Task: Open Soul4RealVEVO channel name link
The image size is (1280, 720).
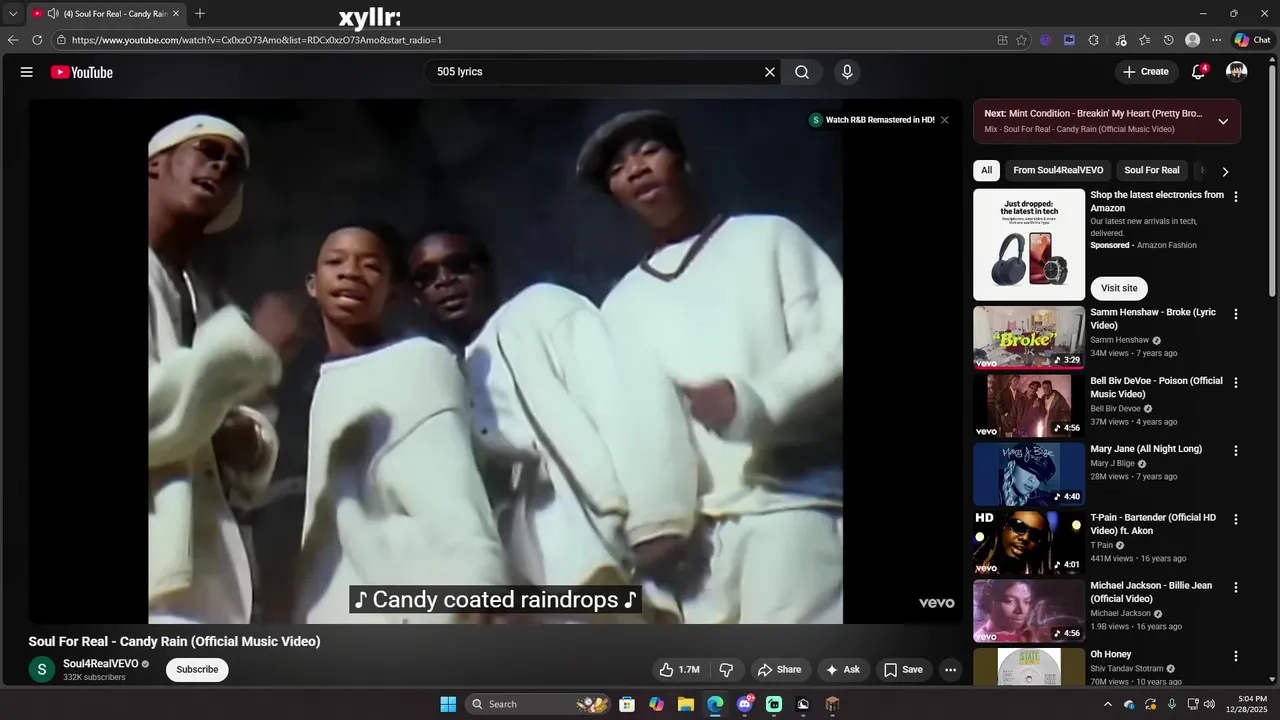Action: tap(100, 664)
